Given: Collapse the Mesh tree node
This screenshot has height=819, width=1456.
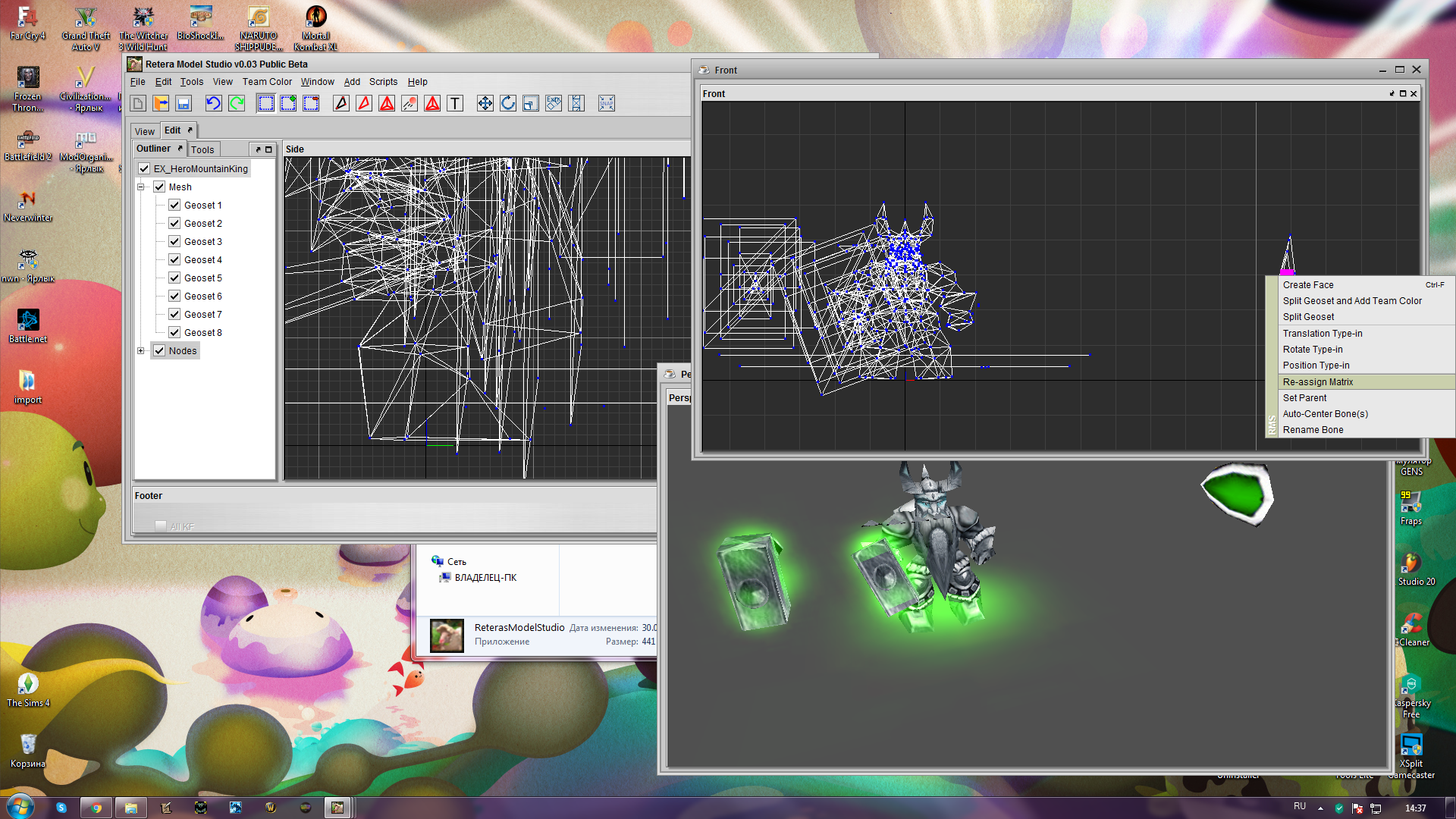Looking at the screenshot, I should pos(141,187).
